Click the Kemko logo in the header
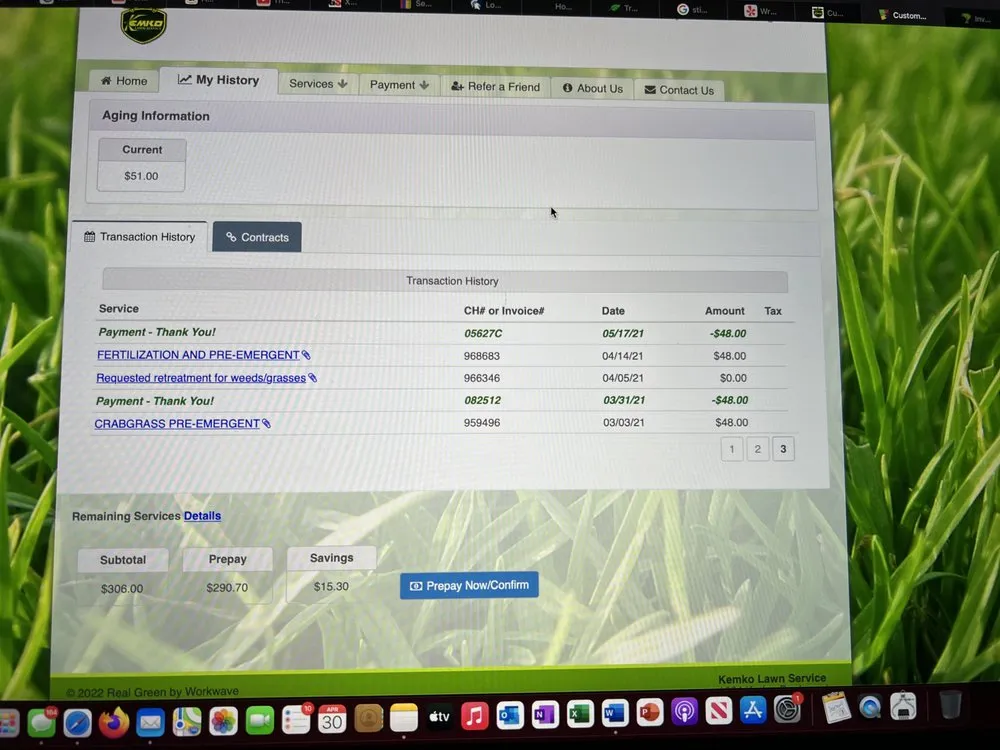This screenshot has width=1000, height=750. point(143,25)
